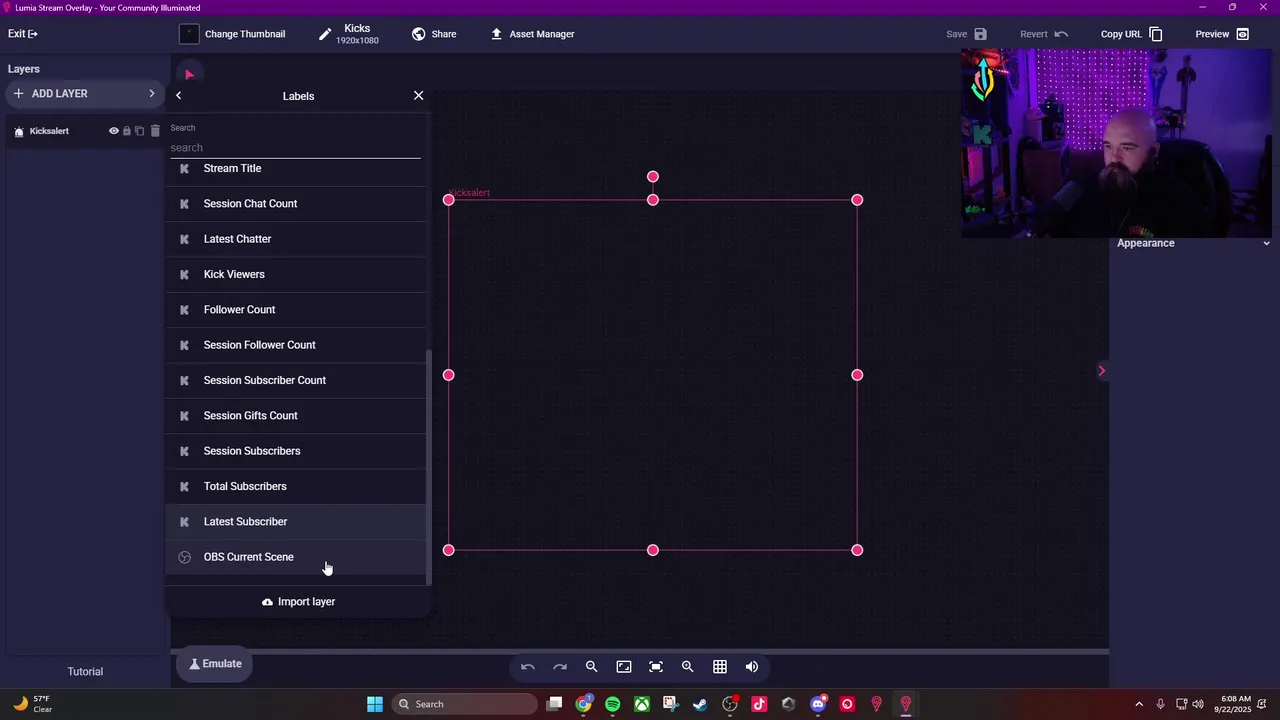The width and height of the screenshot is (1280, 720).
Task: Click OBS icon beside OBS Current Scene
Action: click(184, 557)
